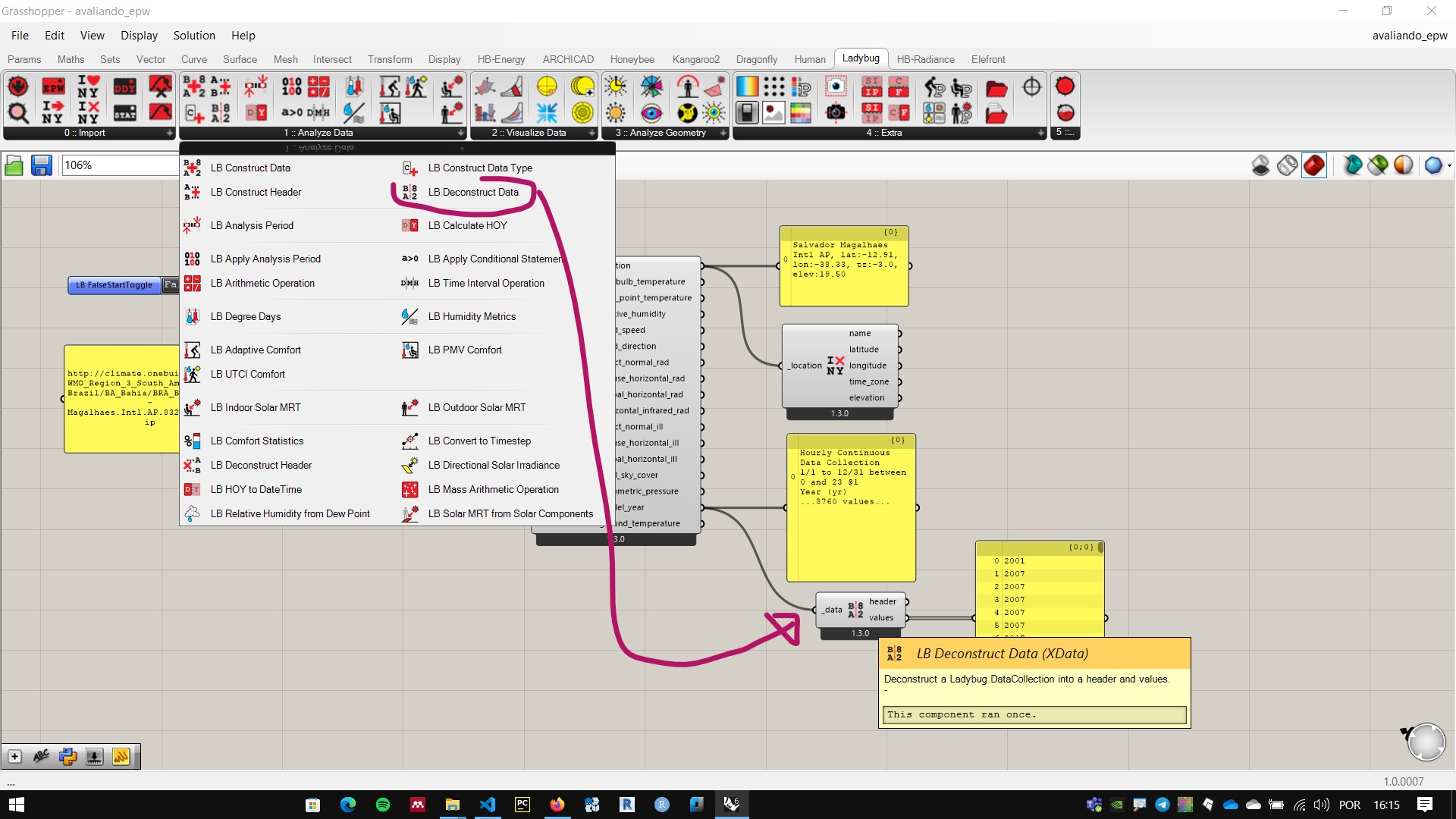Click the LB Deconstruct Data menu item
This screenshot has height=819, width=1456.
[x=473, y=191]
